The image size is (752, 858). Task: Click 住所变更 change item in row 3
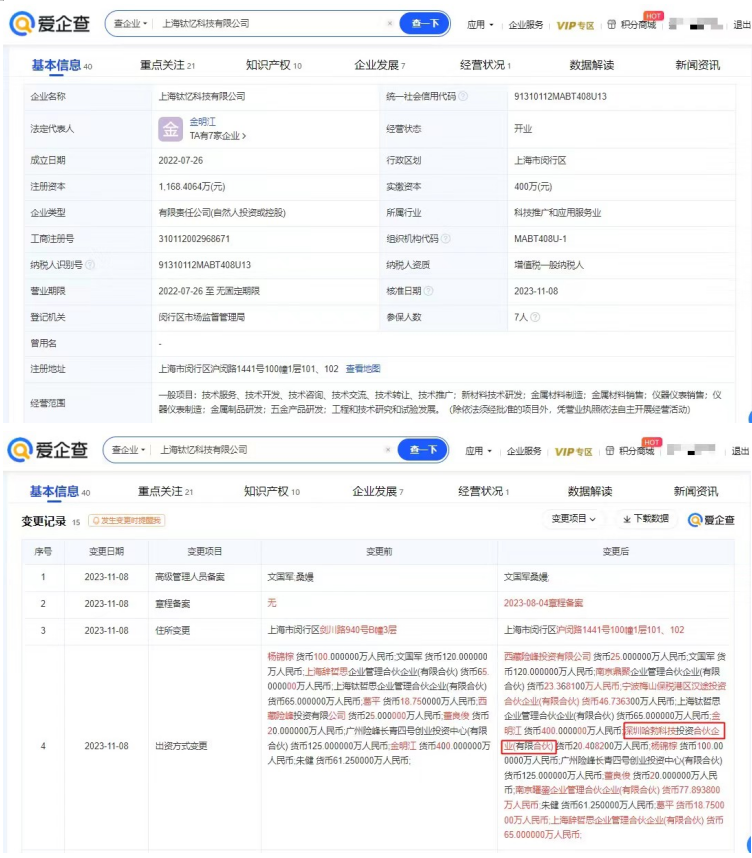click(172, 630)
